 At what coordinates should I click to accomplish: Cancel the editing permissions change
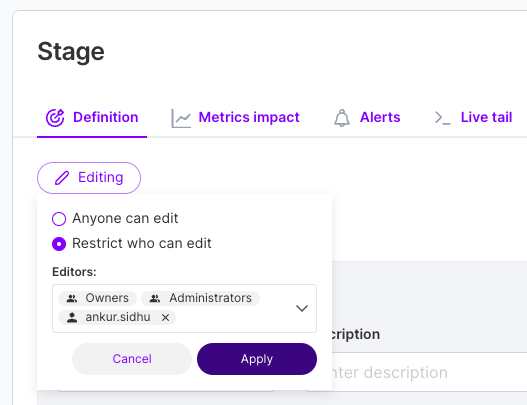click(x=132, y=359)
